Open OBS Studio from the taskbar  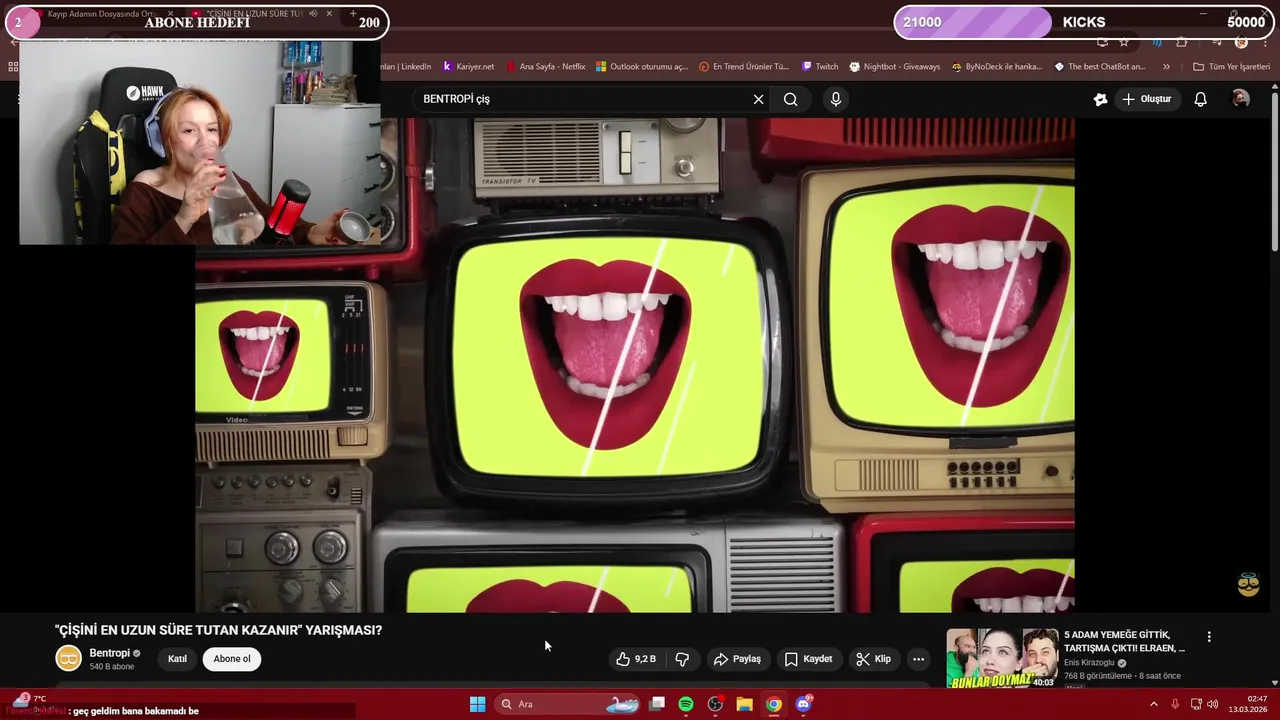pyautogui.click(x=715, y=704)
